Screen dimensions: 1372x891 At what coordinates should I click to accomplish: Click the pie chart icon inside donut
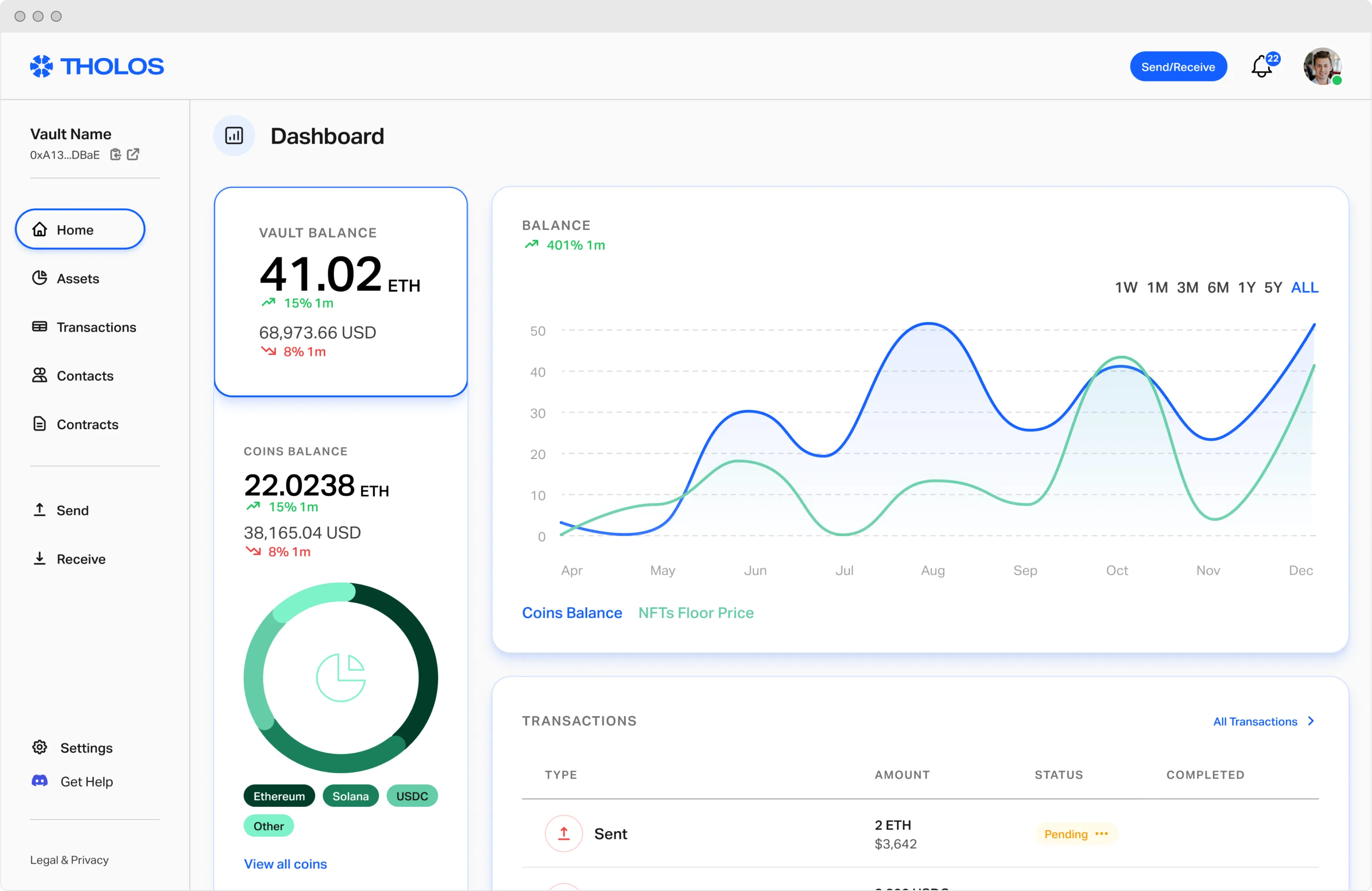(x=341, y=677)
